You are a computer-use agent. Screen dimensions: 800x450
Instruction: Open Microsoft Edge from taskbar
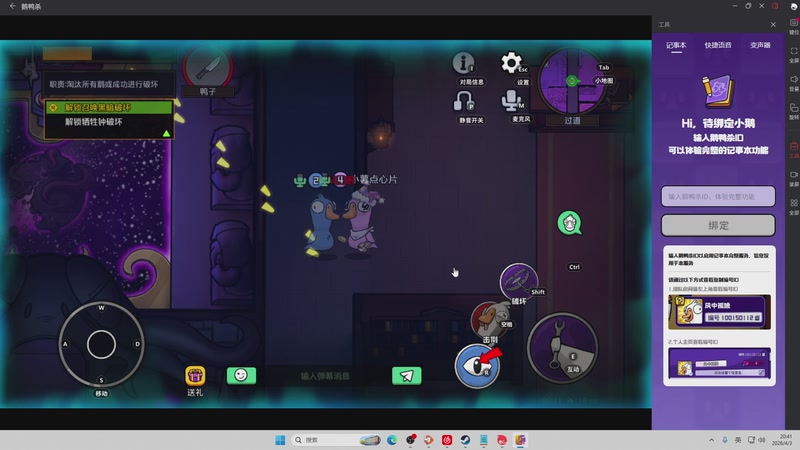[392, 440]
